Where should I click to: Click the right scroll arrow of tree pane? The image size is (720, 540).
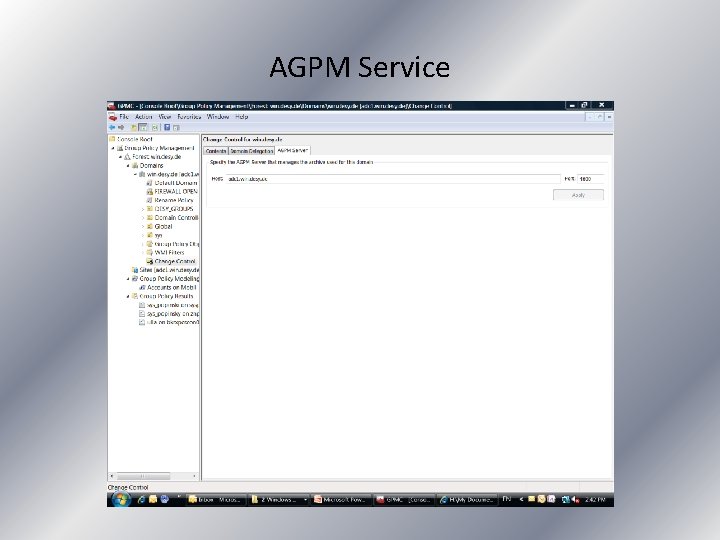click(194, 476)
